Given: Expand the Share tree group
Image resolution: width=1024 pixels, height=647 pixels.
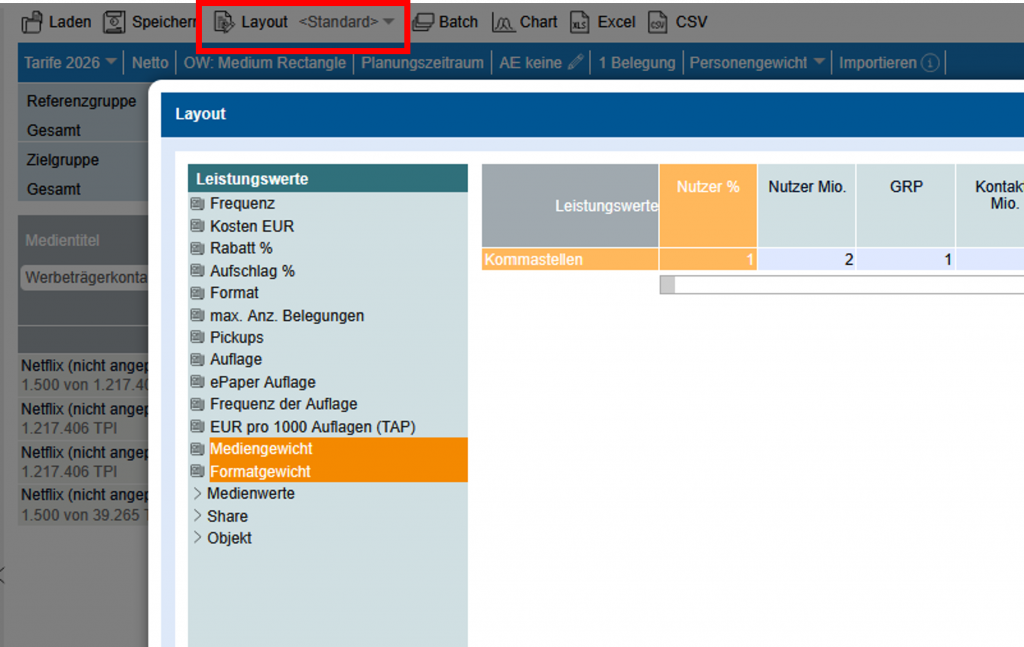Looking at the screenshot, I should point(197,516).
